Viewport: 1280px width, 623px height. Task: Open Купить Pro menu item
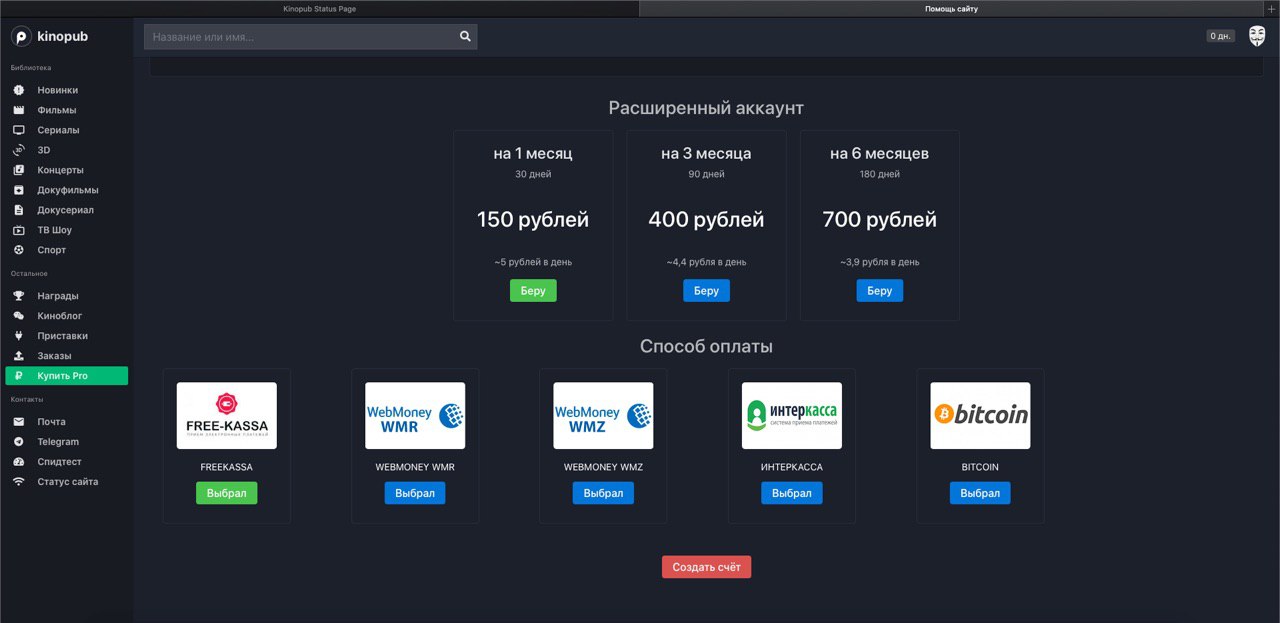click(x=66, y=376)
